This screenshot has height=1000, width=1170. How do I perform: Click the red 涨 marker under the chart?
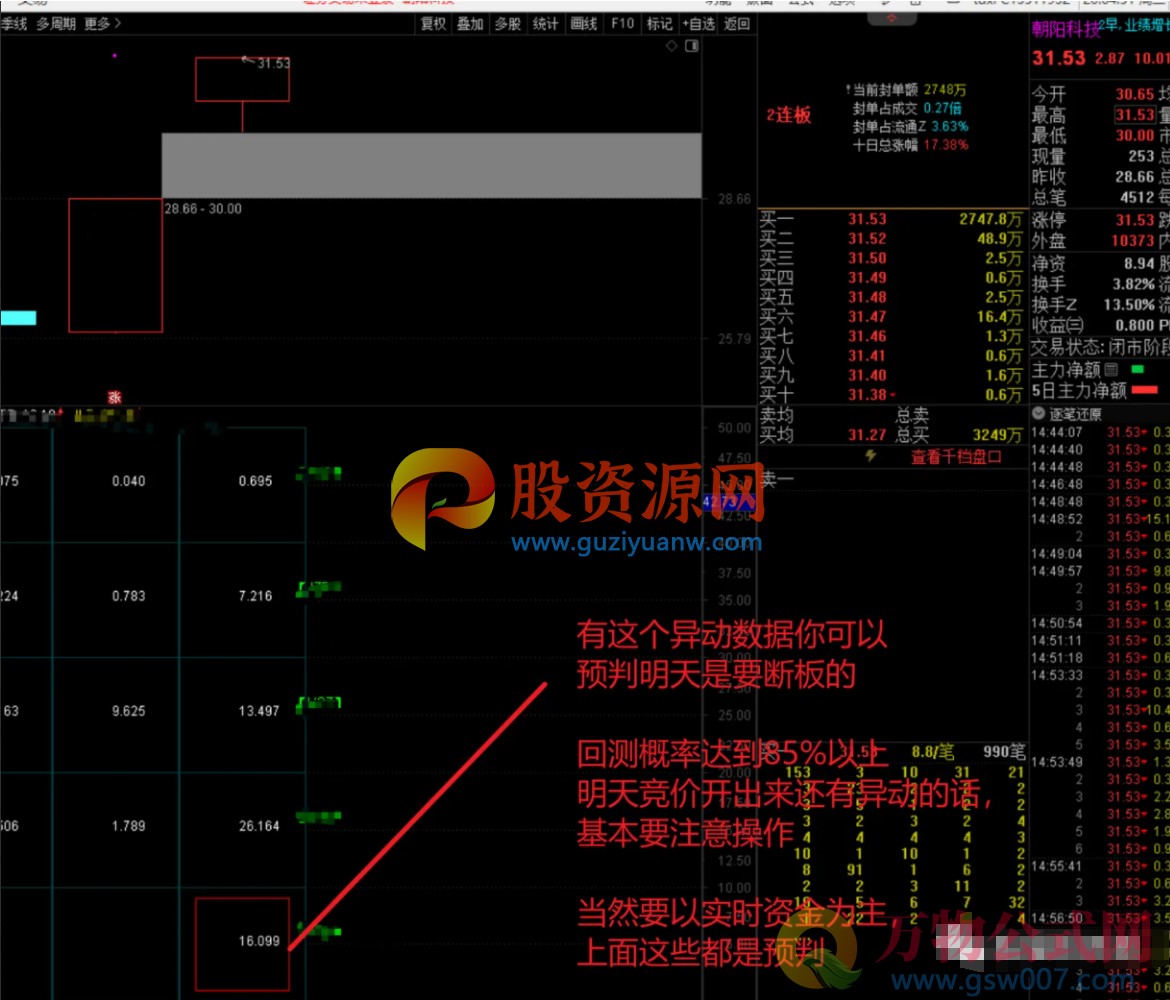[x=114, y=397]
